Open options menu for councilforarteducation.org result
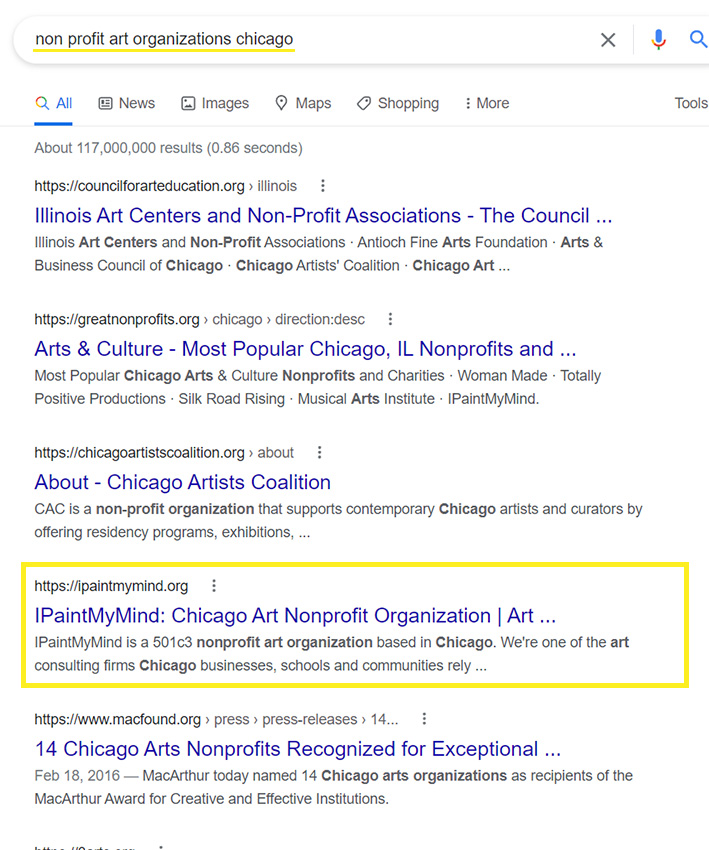This screenshot has height=850, width=709. pyautogui.click(x=322, y=186)
